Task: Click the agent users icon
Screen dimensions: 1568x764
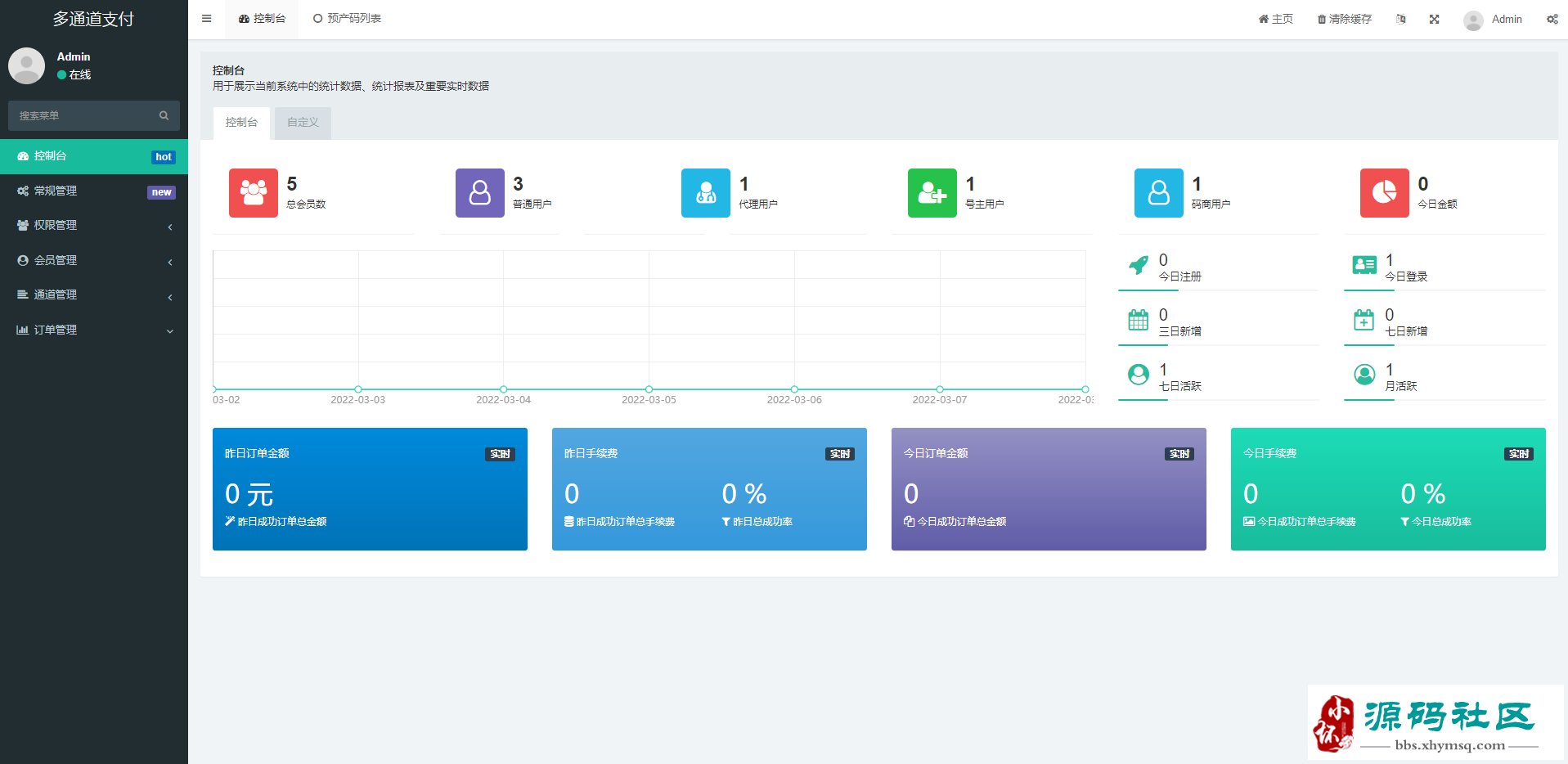Action: [x=705, y=193]
